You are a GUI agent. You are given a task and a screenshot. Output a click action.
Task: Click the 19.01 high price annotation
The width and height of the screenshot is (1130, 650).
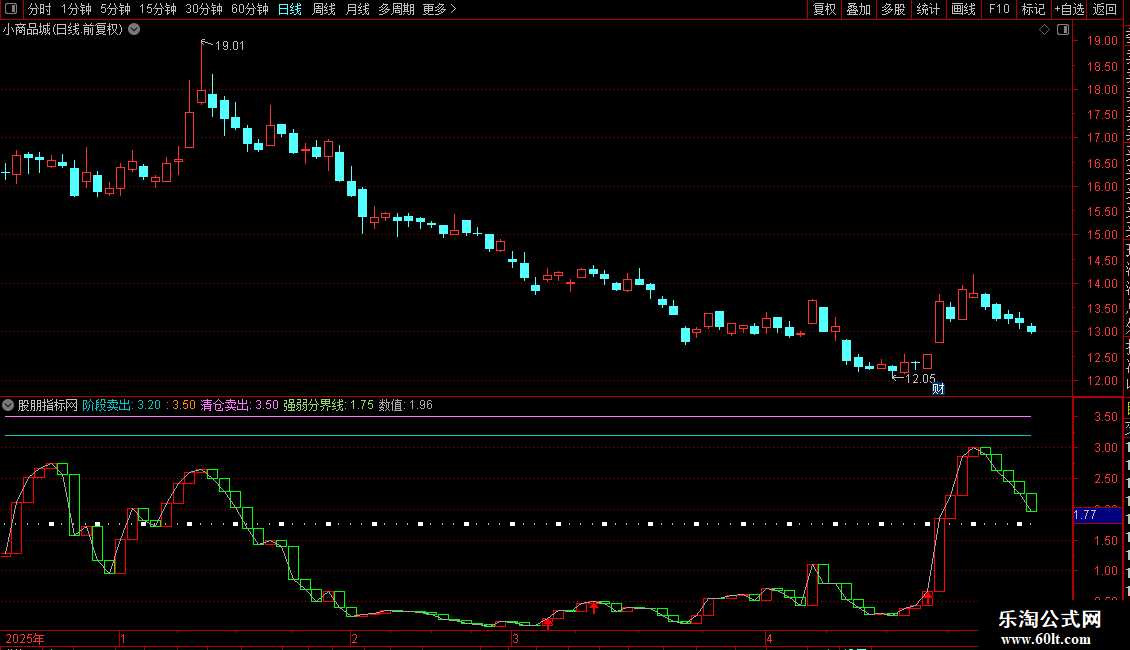[x=229, y=46]
